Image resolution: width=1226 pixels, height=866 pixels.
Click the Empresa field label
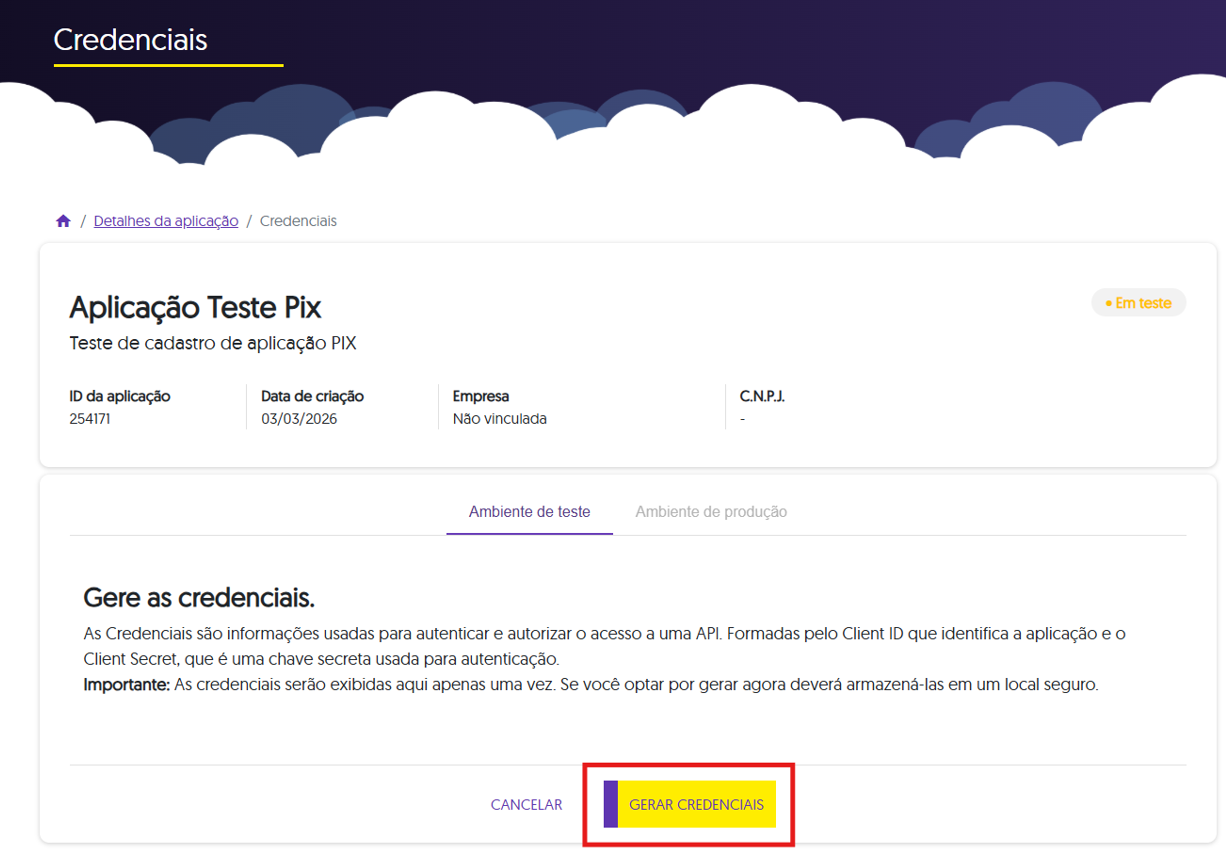point(481,396)
